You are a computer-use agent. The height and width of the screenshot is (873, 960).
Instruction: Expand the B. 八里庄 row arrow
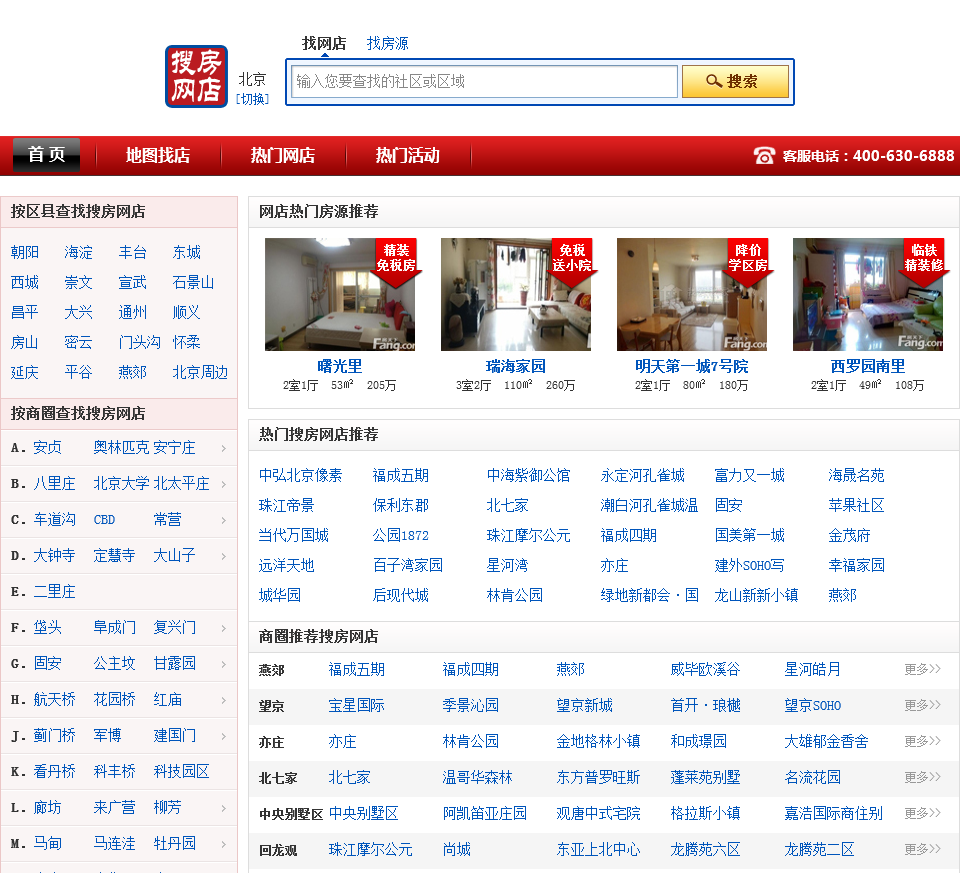pos(224,484)
